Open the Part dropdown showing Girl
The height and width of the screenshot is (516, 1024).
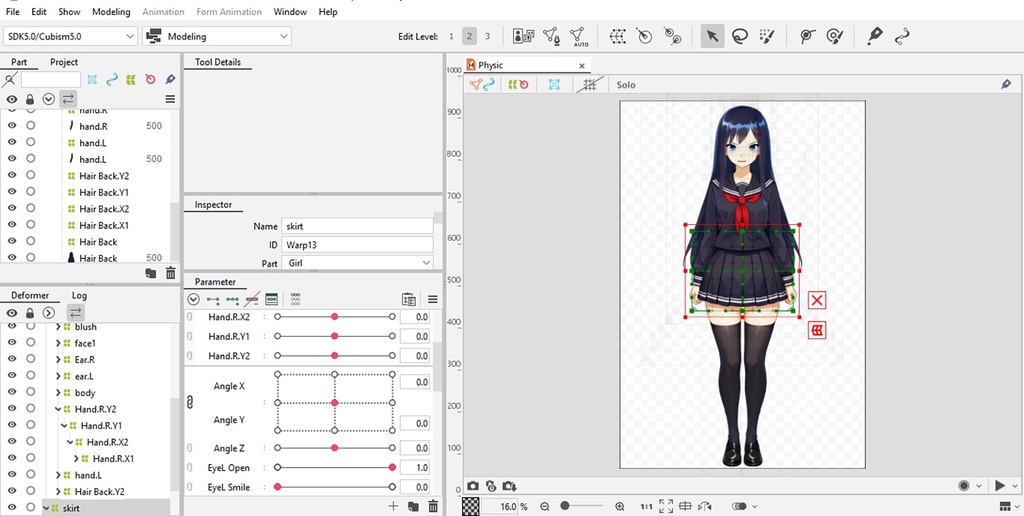point(357,263)
